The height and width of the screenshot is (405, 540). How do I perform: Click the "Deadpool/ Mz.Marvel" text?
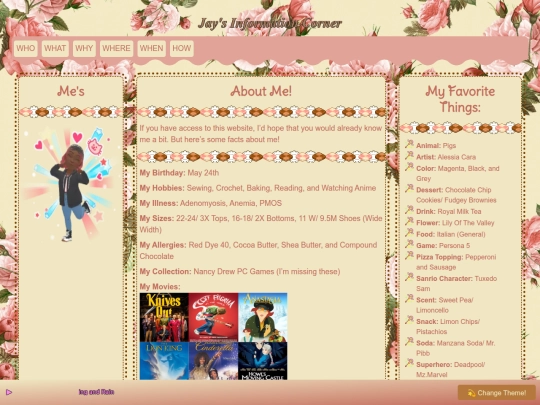(450, 370)
